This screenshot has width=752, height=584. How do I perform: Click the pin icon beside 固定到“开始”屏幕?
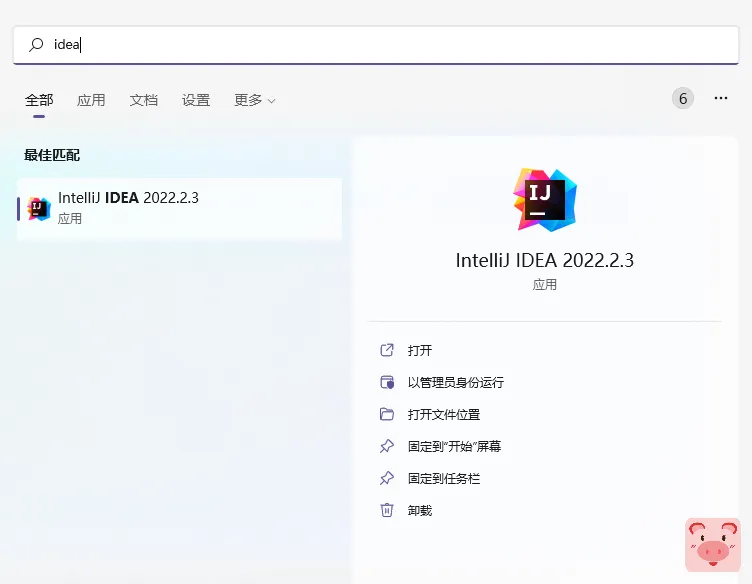387,446
